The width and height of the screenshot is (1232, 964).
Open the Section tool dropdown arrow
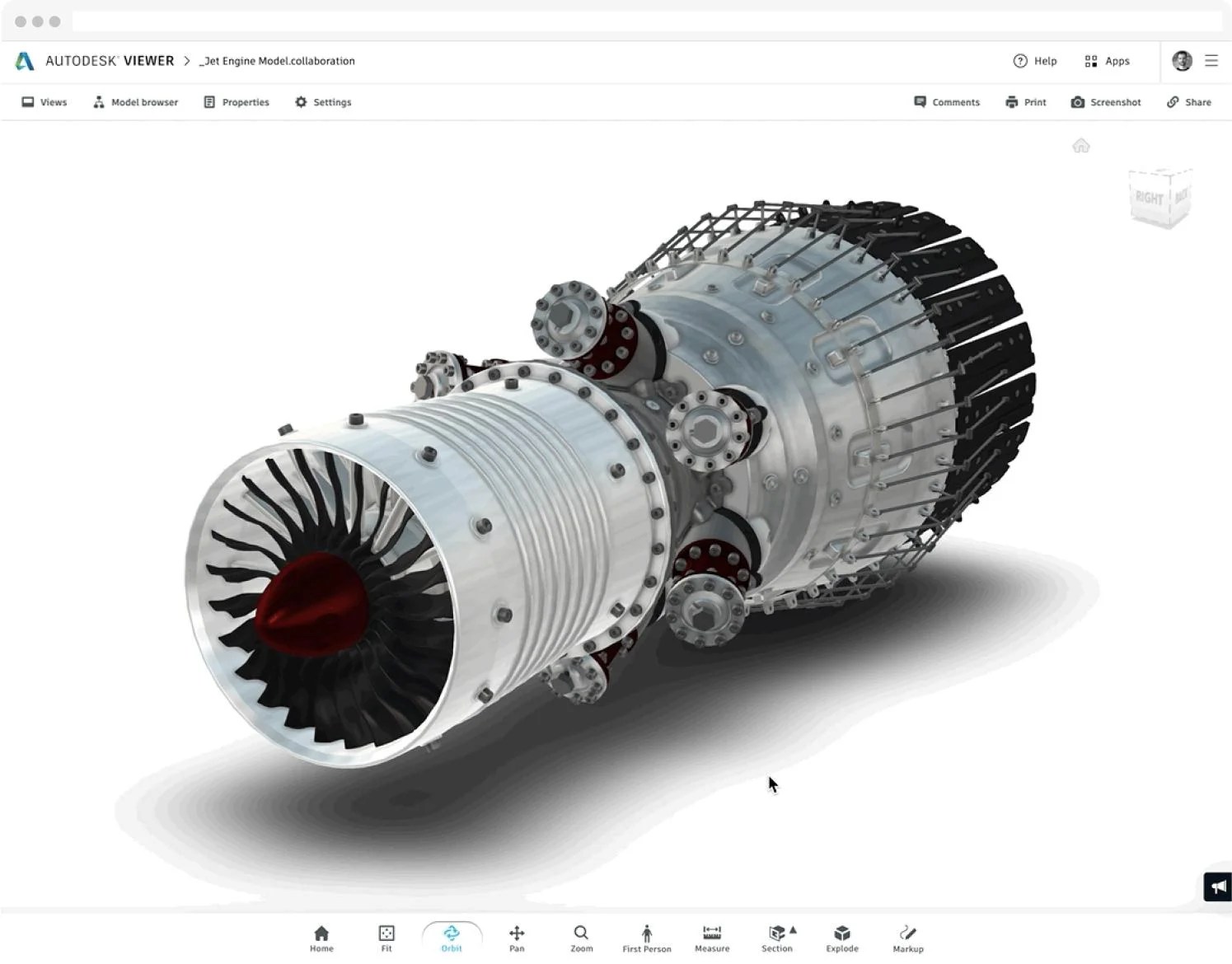(792, 929)
